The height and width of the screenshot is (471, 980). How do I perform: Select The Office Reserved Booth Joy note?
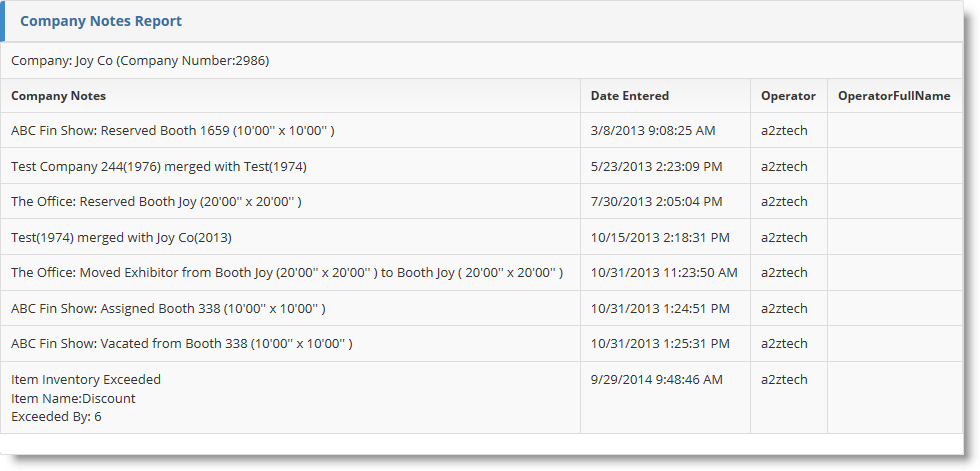coord(156,202)
